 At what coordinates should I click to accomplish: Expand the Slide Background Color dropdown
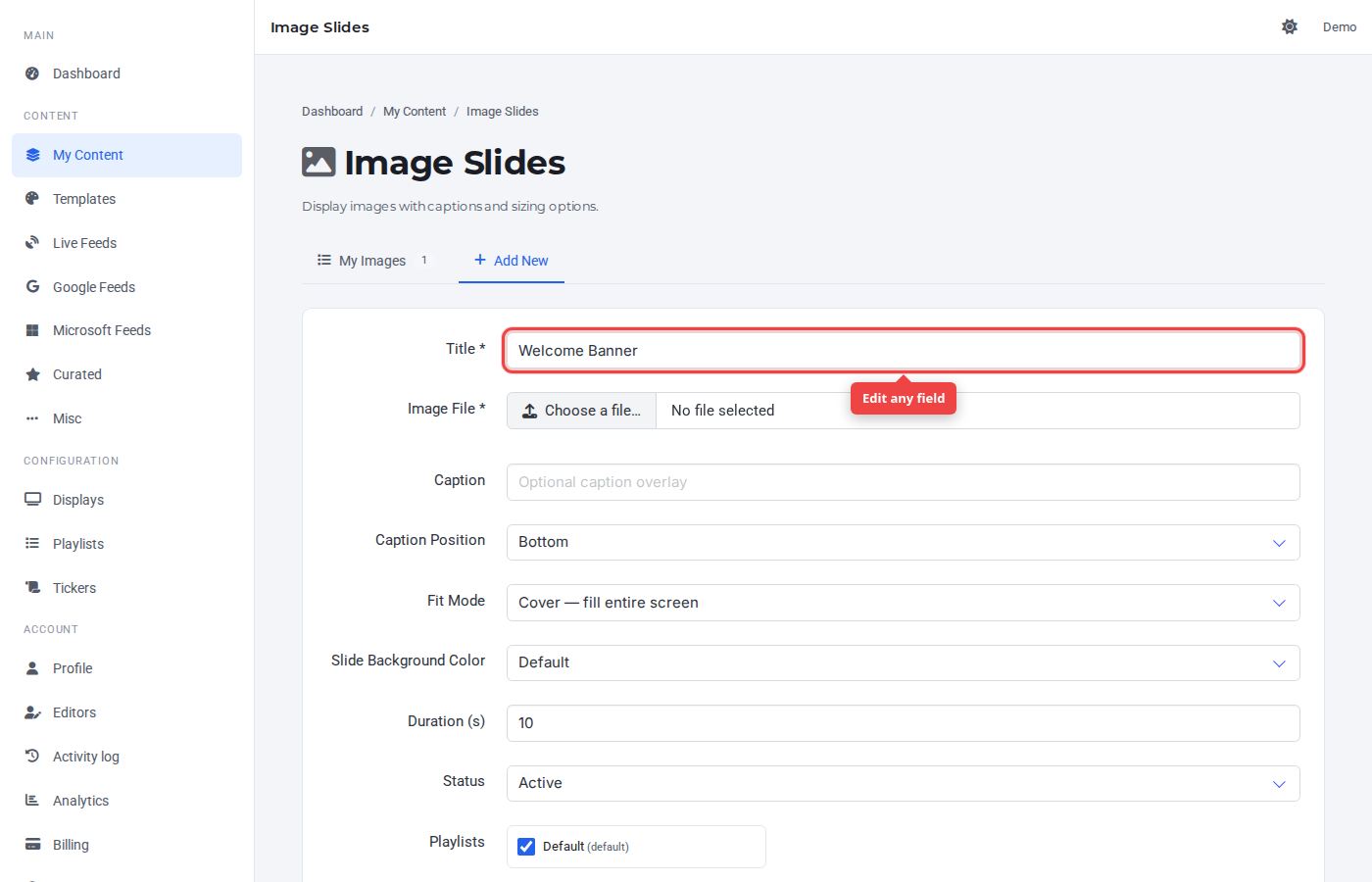904,662
